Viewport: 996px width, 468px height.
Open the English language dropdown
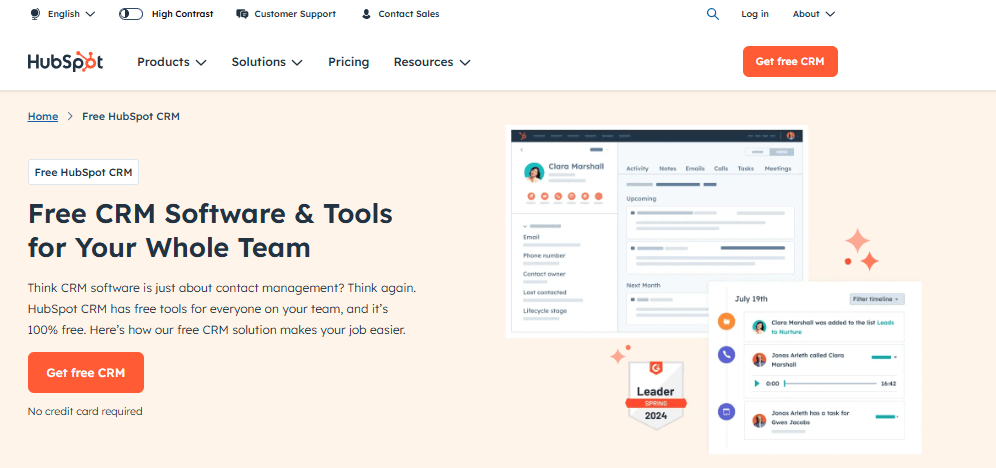click(x=71, y=13)
